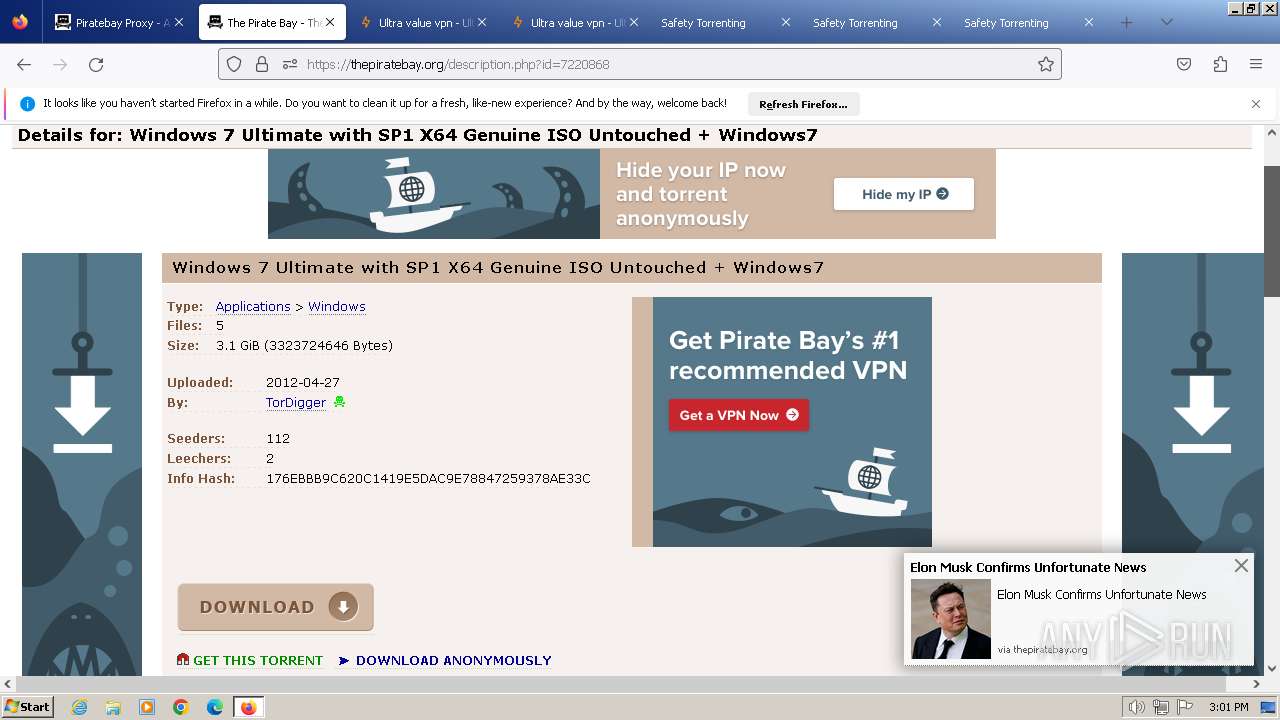Screen dimensions: 1280x720
Task: Click the left download arrow banner
Action: pyautogui.click(x=82, y=464)
